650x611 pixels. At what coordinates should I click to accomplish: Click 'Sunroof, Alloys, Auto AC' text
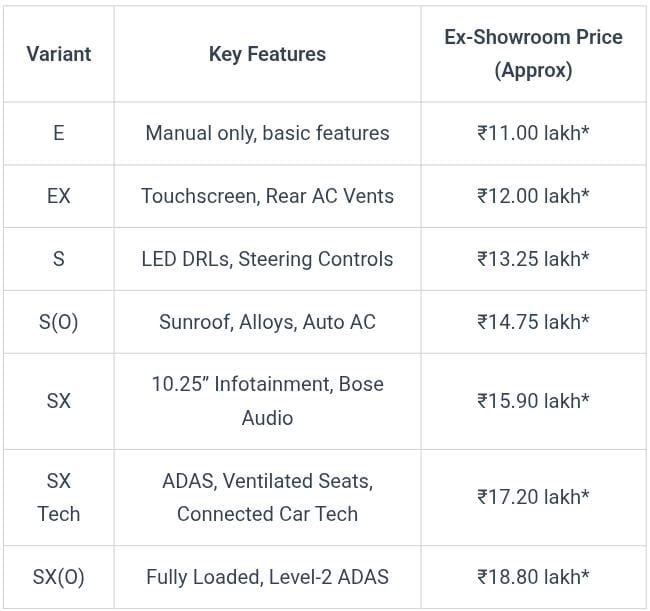point(267,322)
